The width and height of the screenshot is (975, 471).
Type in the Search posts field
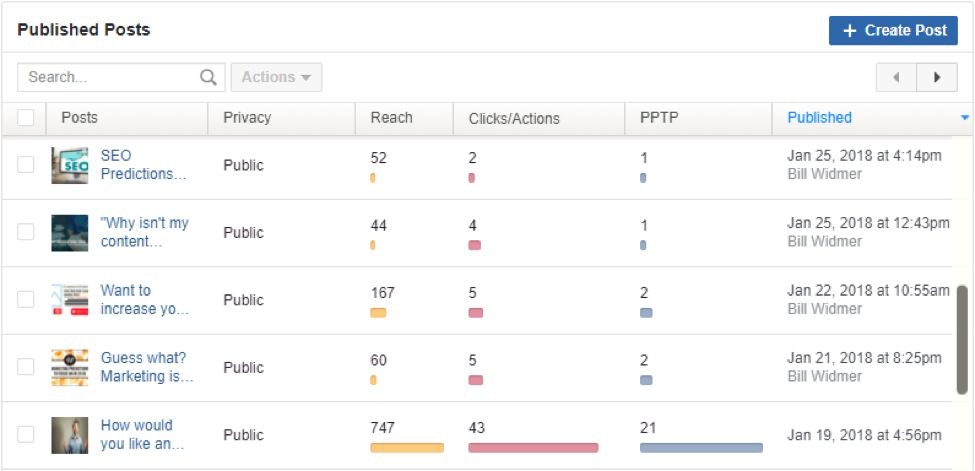pos(110,77)
